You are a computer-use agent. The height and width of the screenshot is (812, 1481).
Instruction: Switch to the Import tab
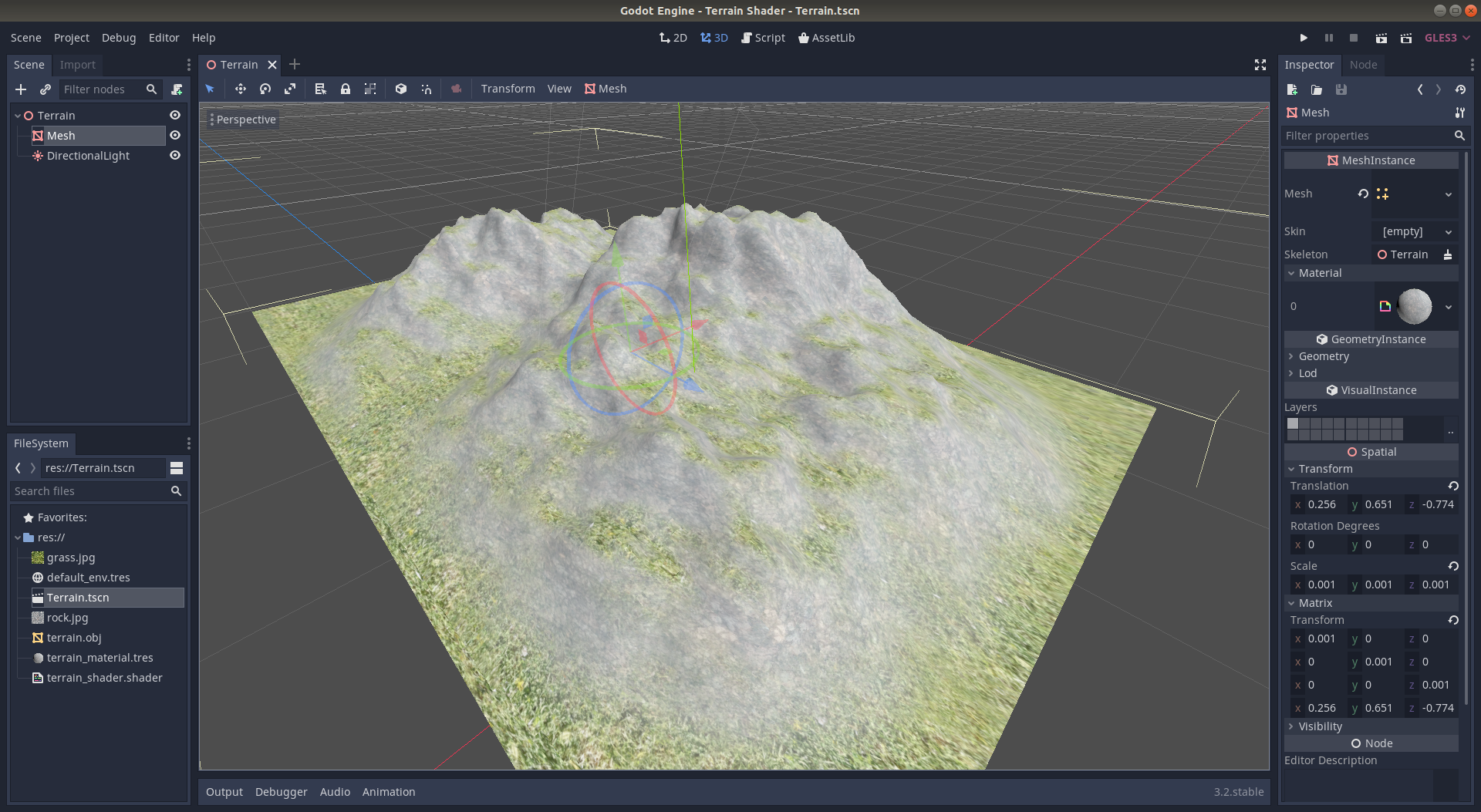pos(78,65)
